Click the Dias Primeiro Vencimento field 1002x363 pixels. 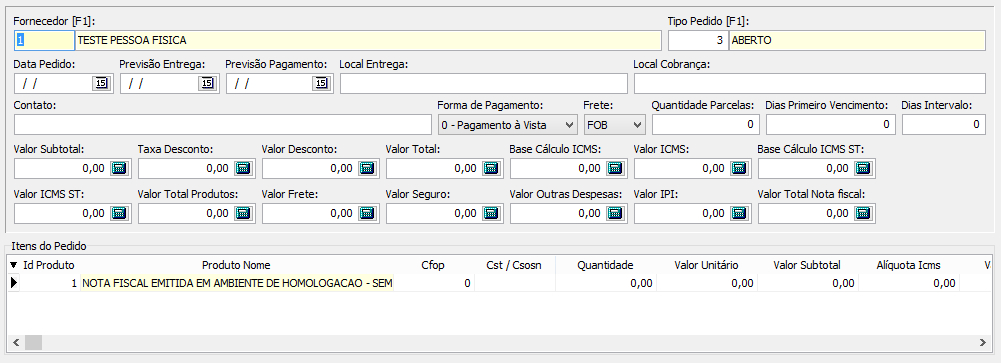[x=831, y=124]
